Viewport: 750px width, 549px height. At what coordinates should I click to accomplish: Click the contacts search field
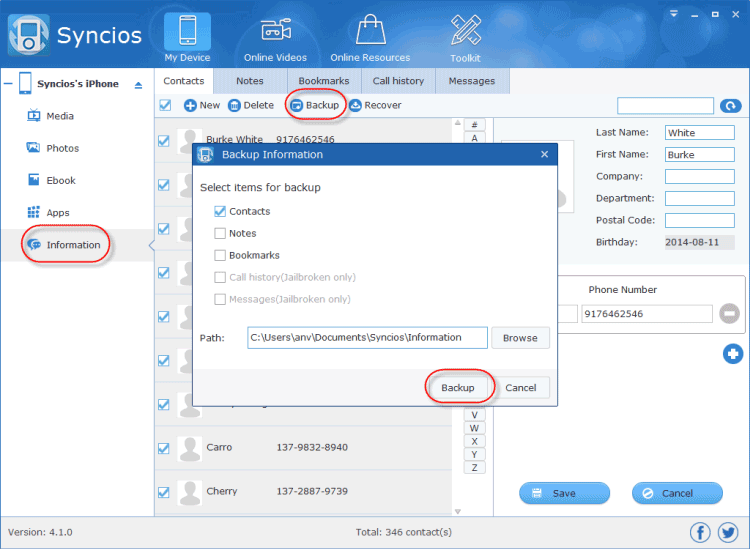(665, 106)
